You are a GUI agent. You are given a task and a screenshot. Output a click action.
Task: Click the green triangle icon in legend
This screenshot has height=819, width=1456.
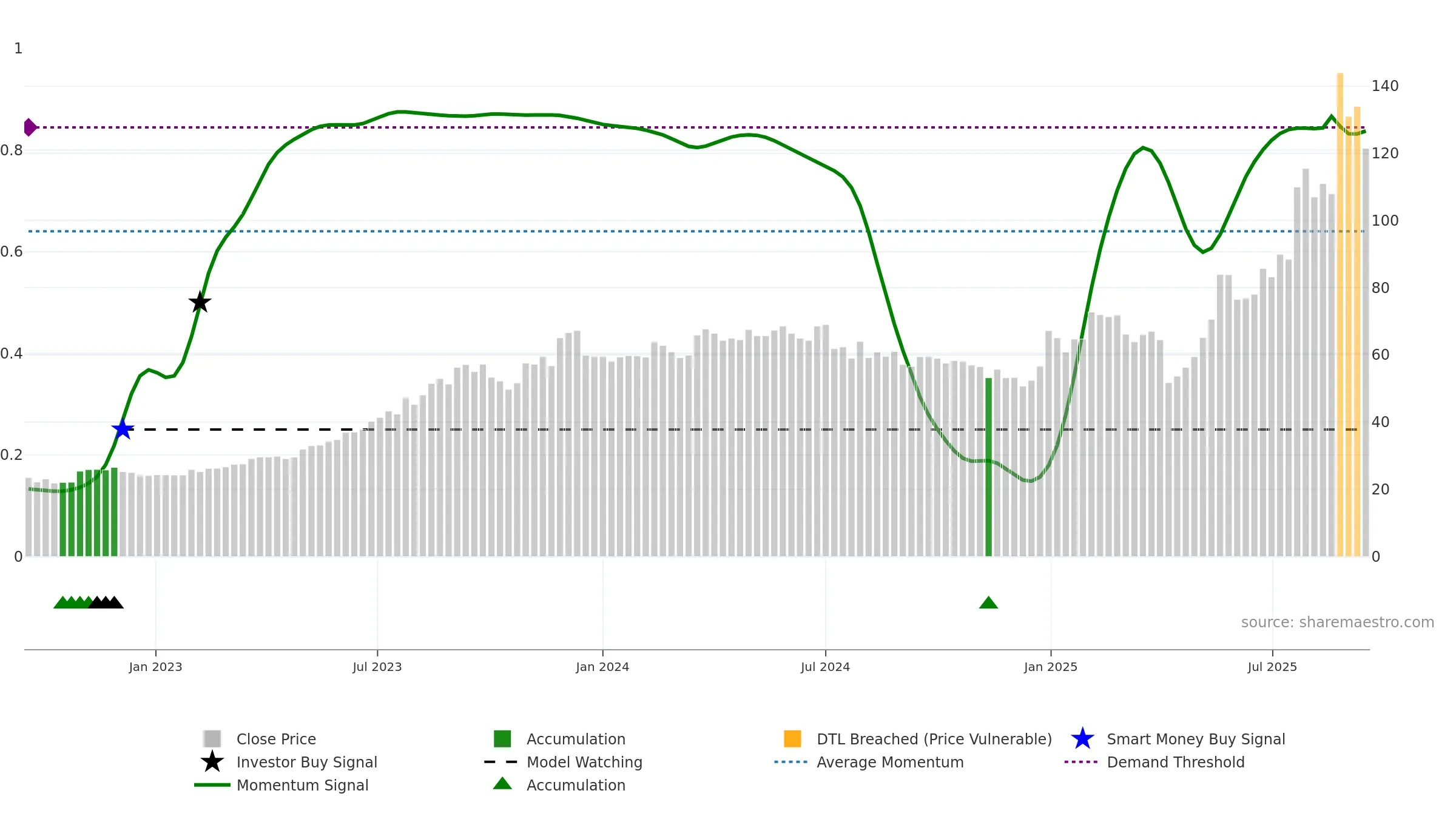(x=502, y=784)
